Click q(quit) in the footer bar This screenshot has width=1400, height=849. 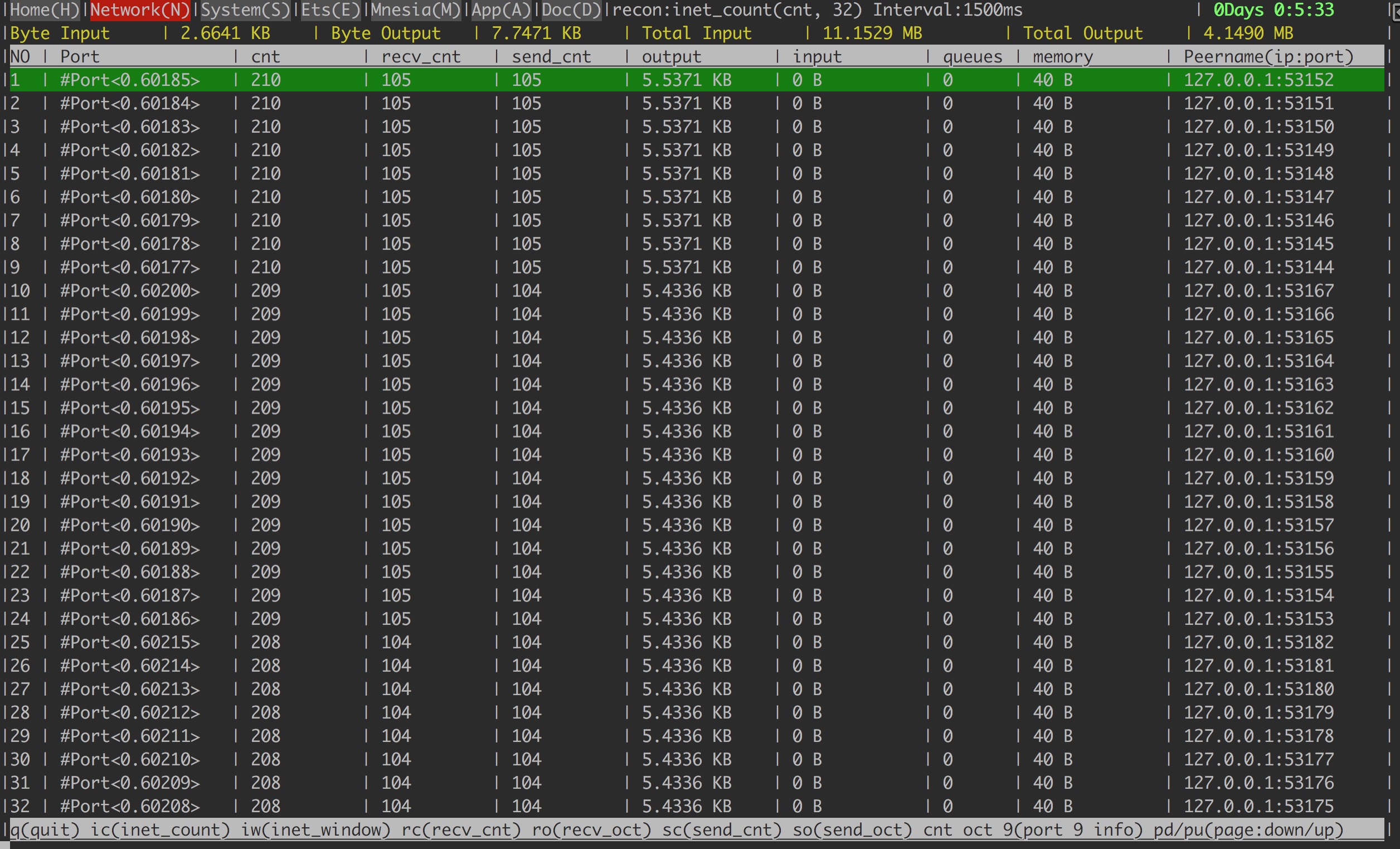pos(45,829)
